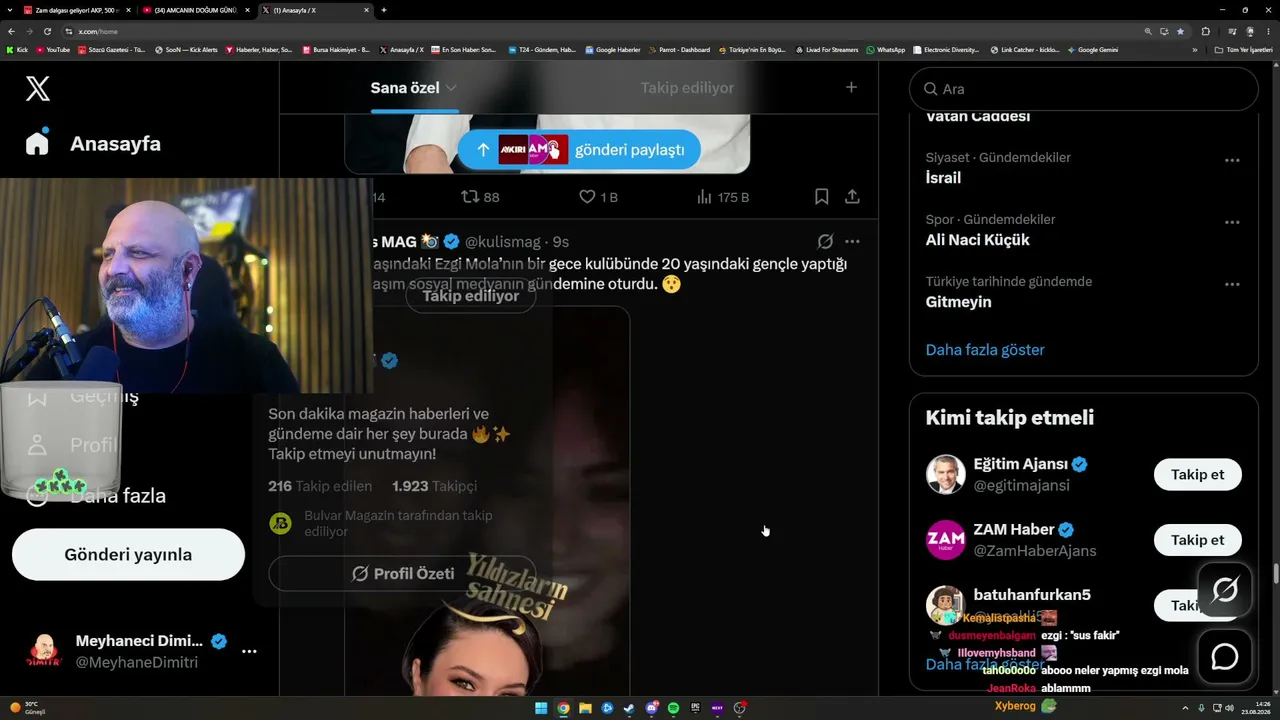This screenshot has width=1280, height=720.
Task: Click the Gönderi yayınla button
Action: (128, 554)
